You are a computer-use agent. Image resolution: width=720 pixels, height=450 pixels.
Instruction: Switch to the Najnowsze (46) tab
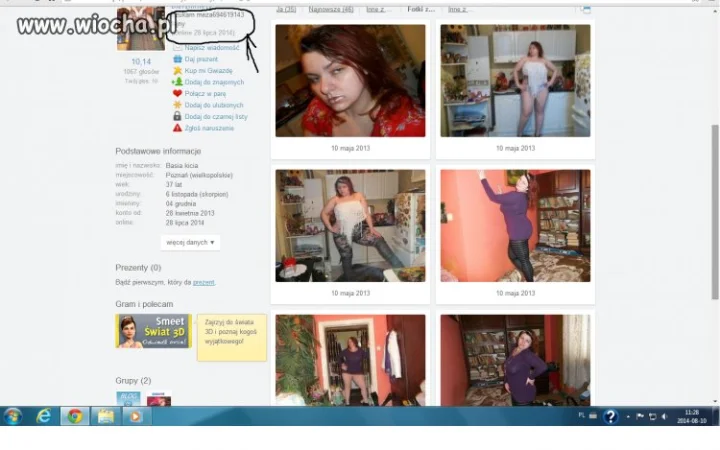pyautogui.click(x=331, y=9)
